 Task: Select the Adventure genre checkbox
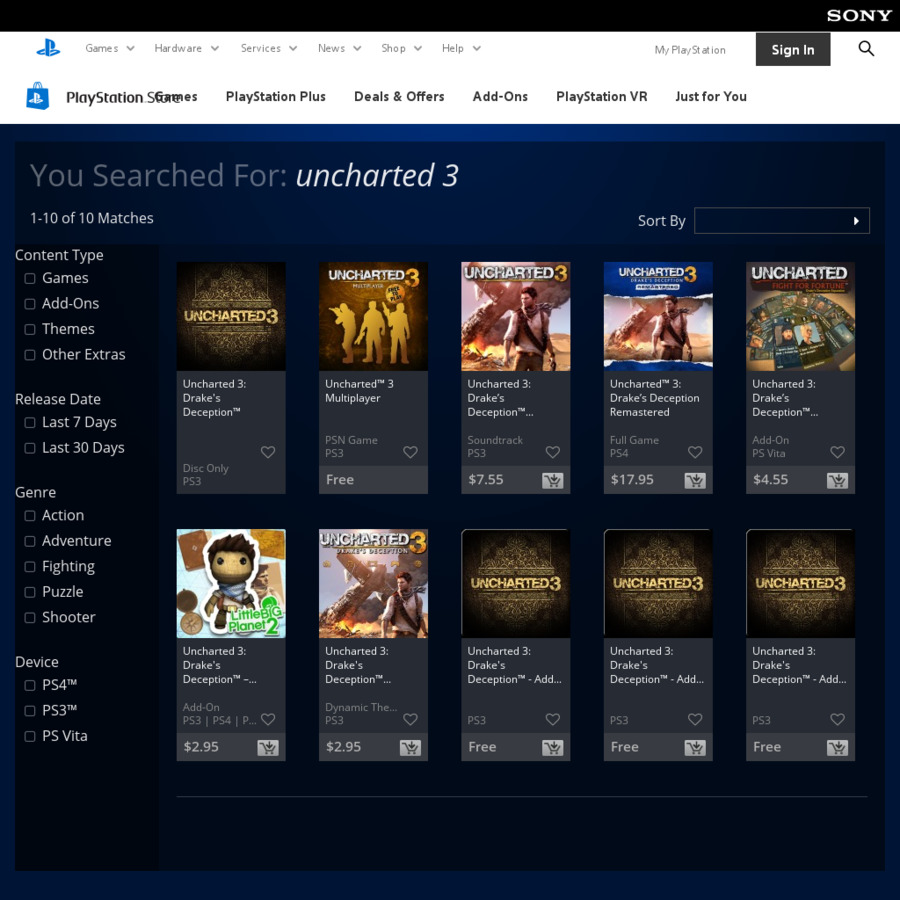(30, 541)
